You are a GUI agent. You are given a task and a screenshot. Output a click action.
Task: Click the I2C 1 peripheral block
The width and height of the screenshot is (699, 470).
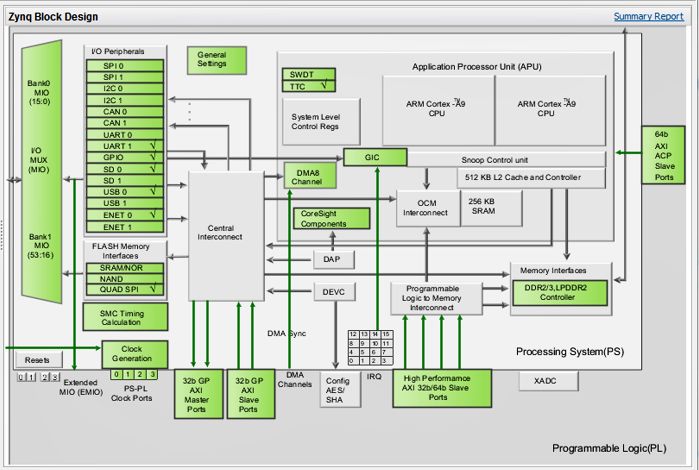click(x=125, y=100)
